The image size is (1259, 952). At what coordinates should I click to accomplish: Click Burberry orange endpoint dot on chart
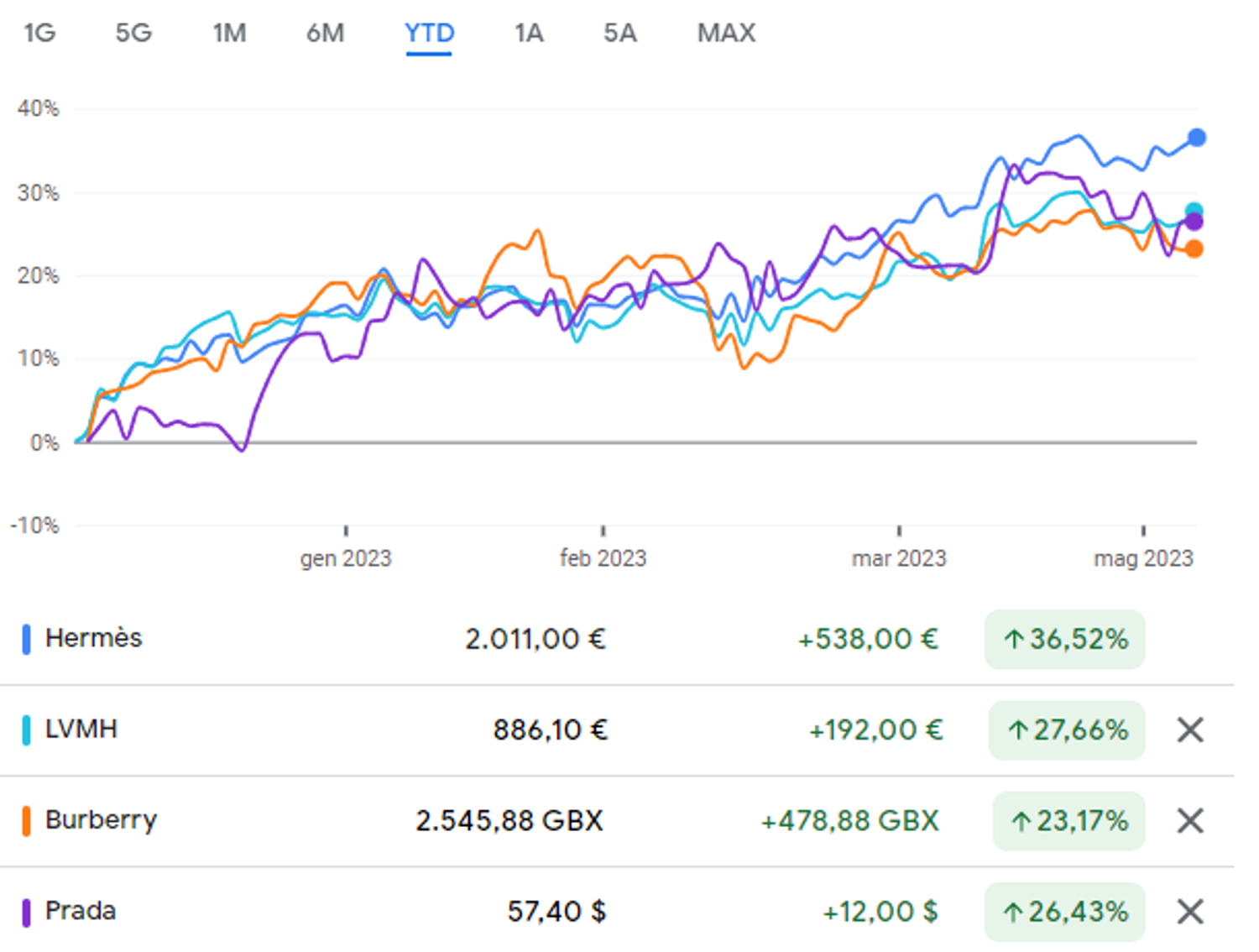(x=1194, y=248)
